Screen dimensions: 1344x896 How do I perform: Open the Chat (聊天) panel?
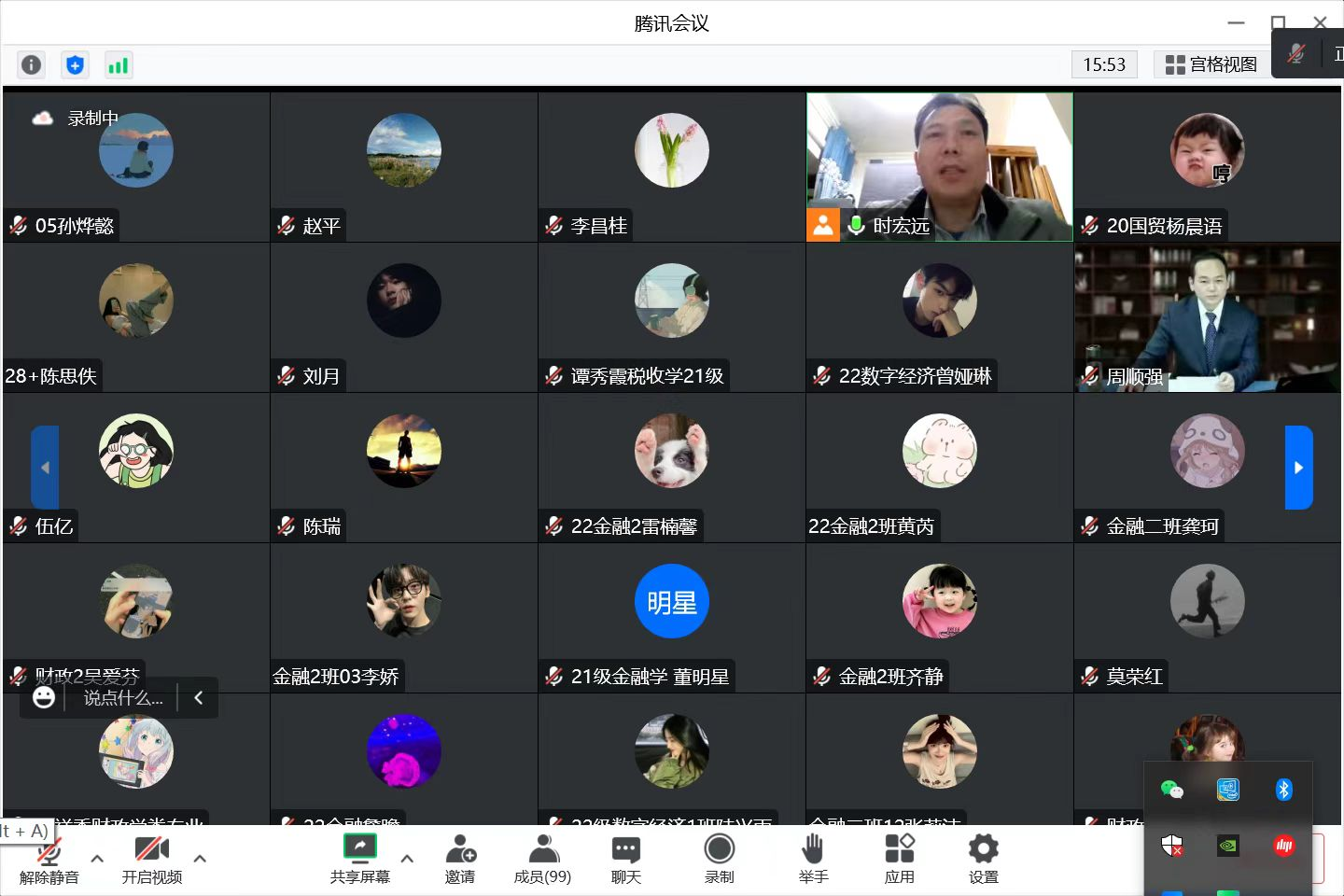coord(625,859)
